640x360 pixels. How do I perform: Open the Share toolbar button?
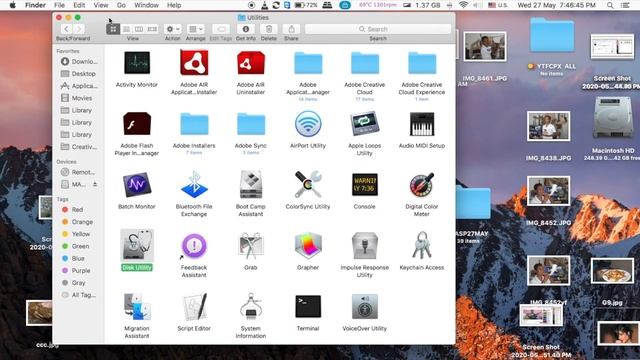(291, 29)
